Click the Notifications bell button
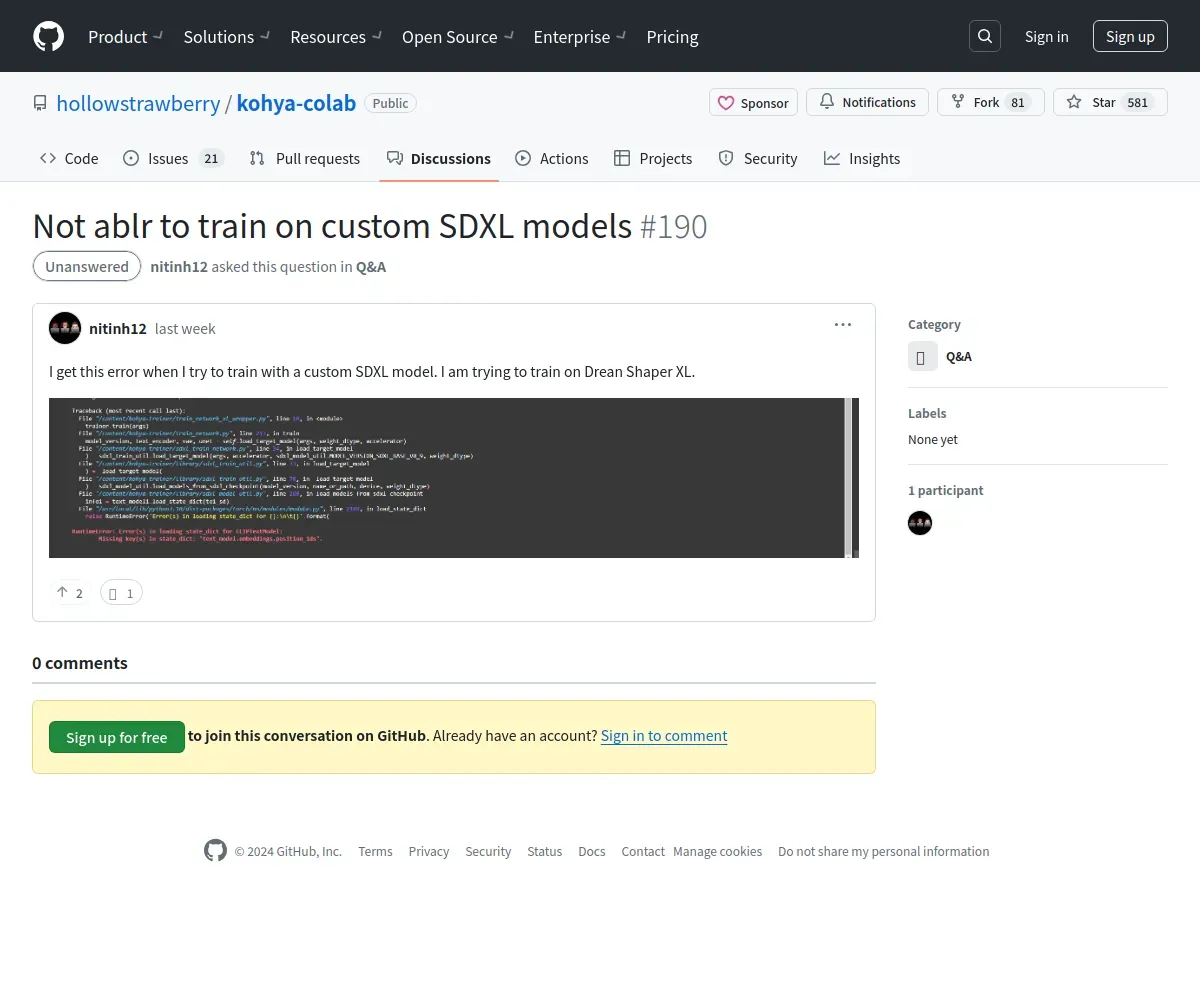1200x1000 pixels. click(867, 102)
